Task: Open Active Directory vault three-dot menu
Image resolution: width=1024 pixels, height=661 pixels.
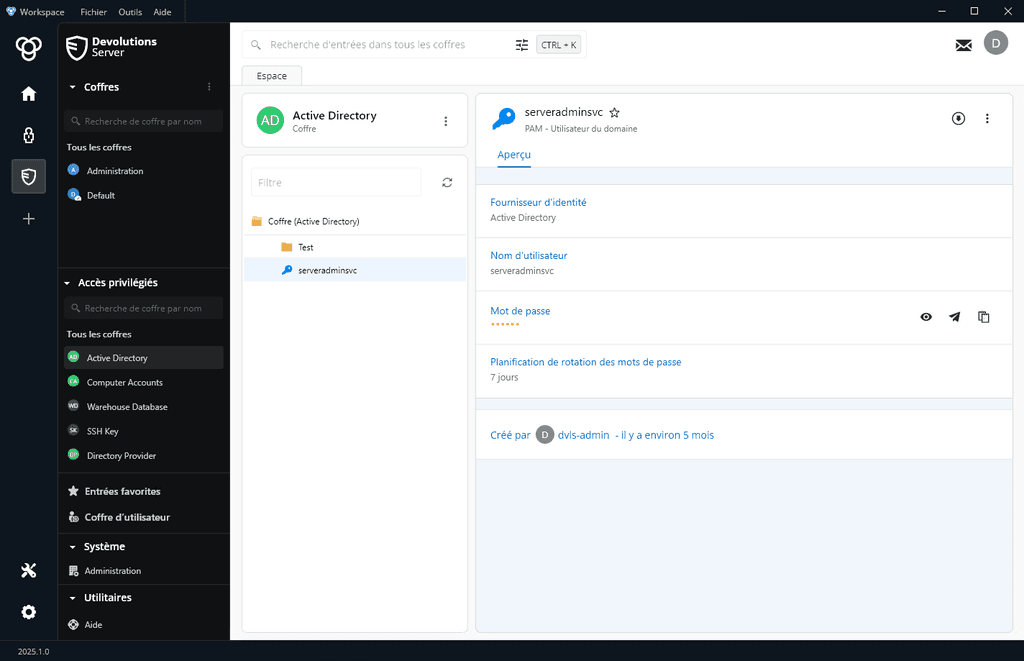Action: coord(446,121)
